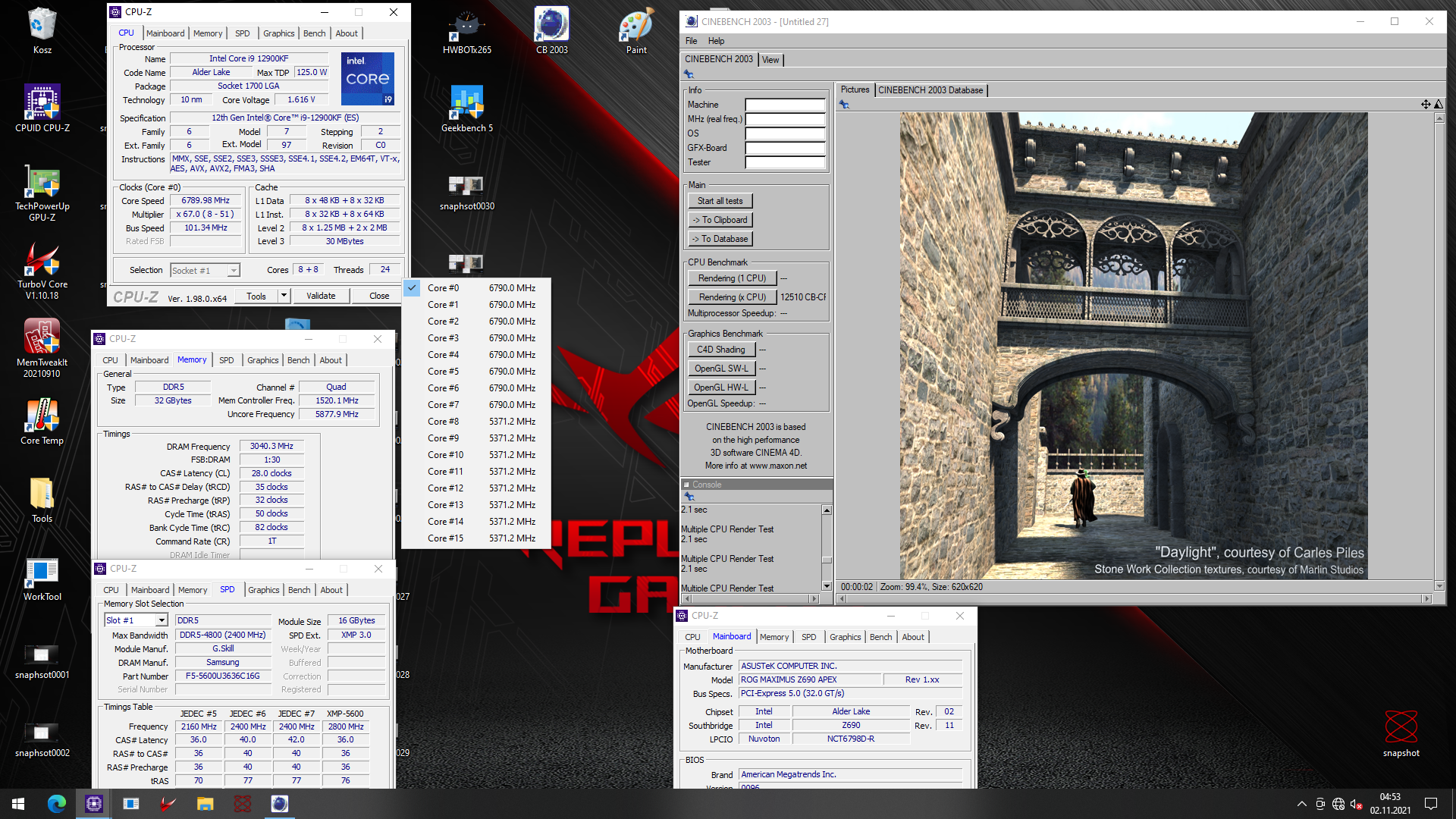Select the Core #8 clock entry in the list

point(475,422)
